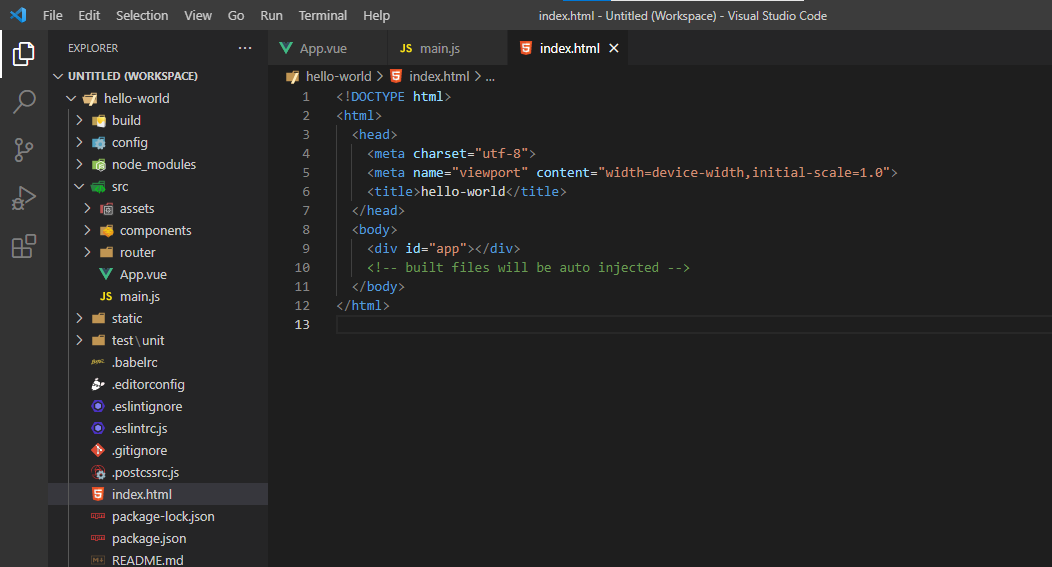Close the index.html editor tab
Image resolution: width=1052 pixels, height=567 pixels.
614,48
